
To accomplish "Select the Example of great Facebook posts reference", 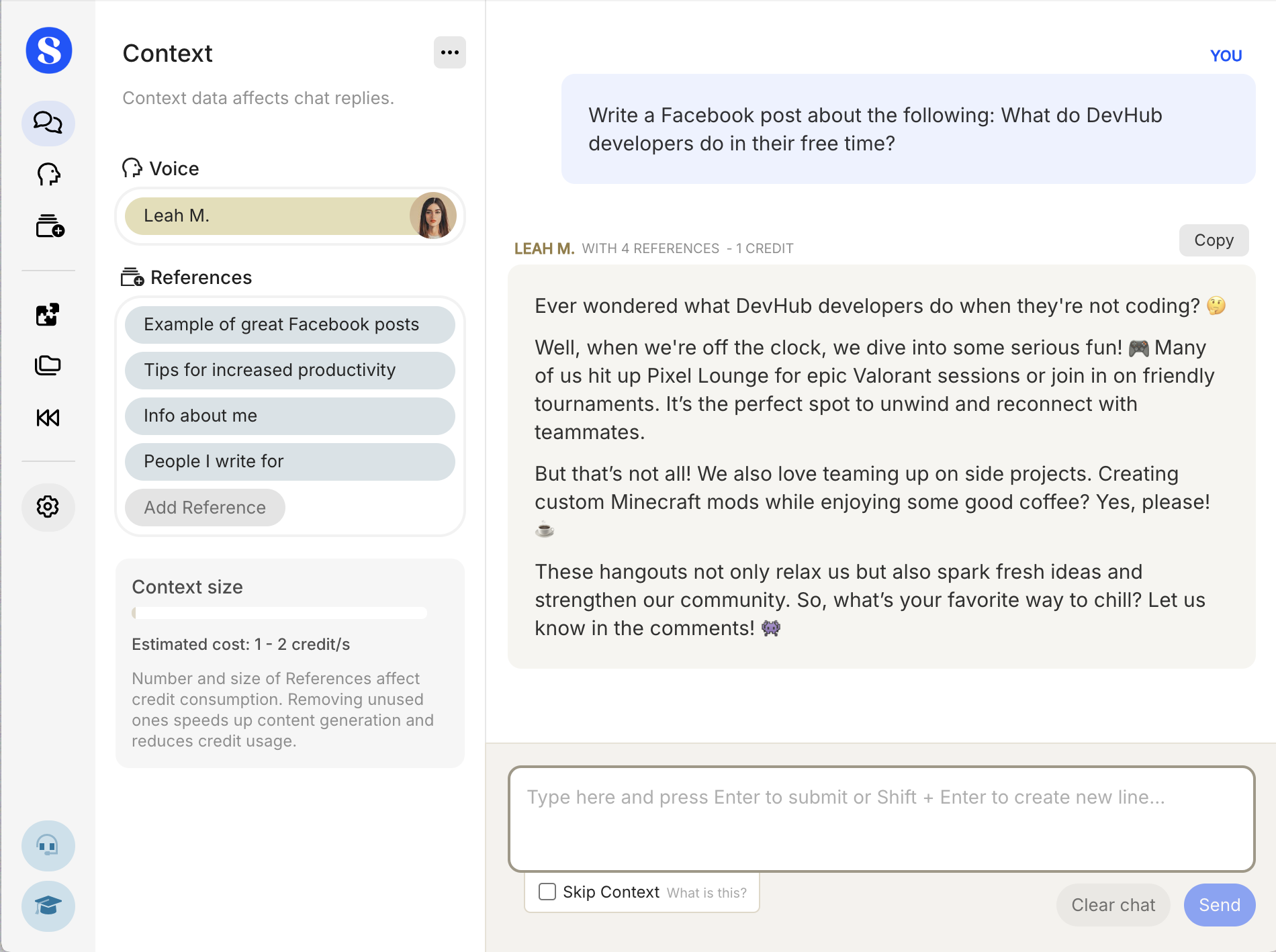I will tap(290, 324).
